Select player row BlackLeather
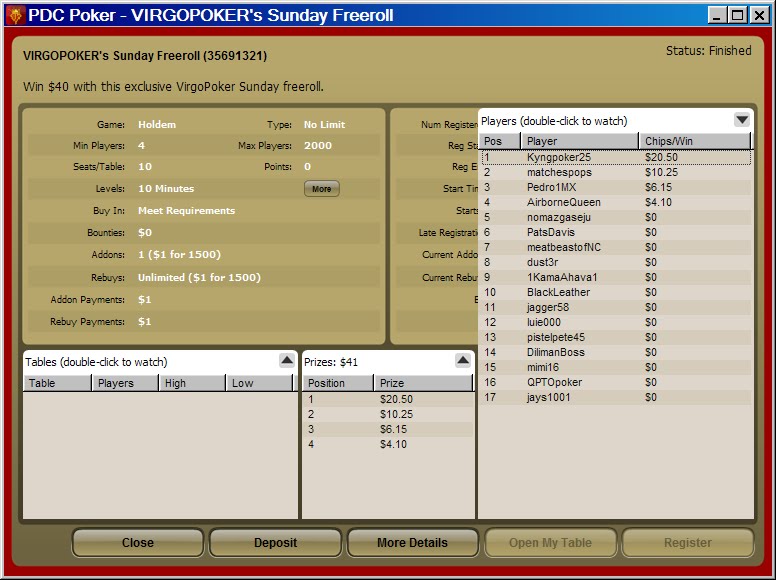Image resolution: width=776 pixels, height=580 pixels. tap(616, 292)
